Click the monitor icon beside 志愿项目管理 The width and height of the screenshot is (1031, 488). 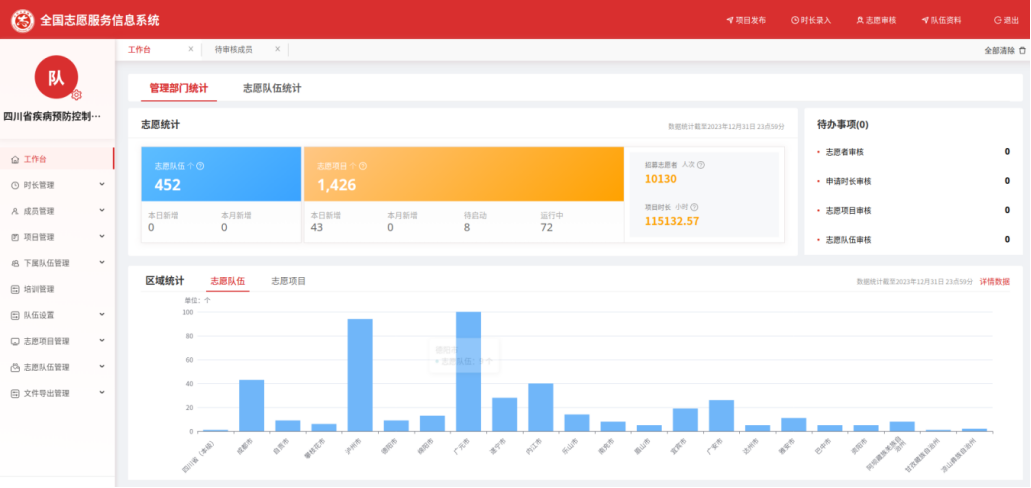pos(15,341)
